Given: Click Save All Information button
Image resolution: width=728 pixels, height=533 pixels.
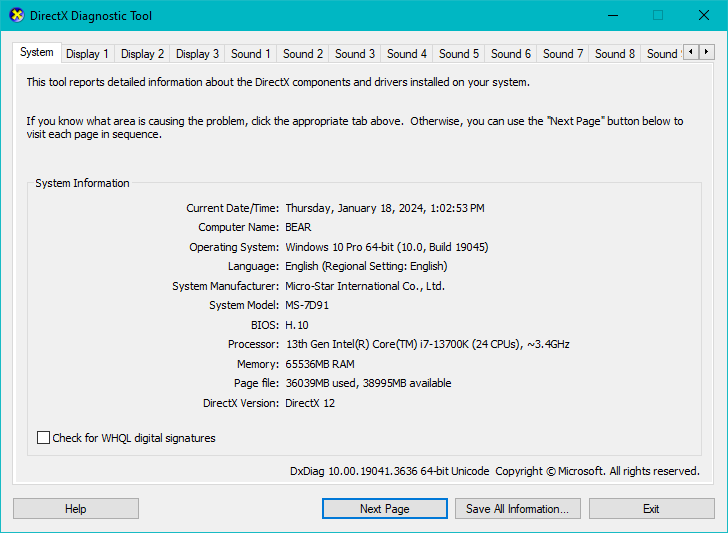Looking at the screenshot, I should tap(517, 509).
